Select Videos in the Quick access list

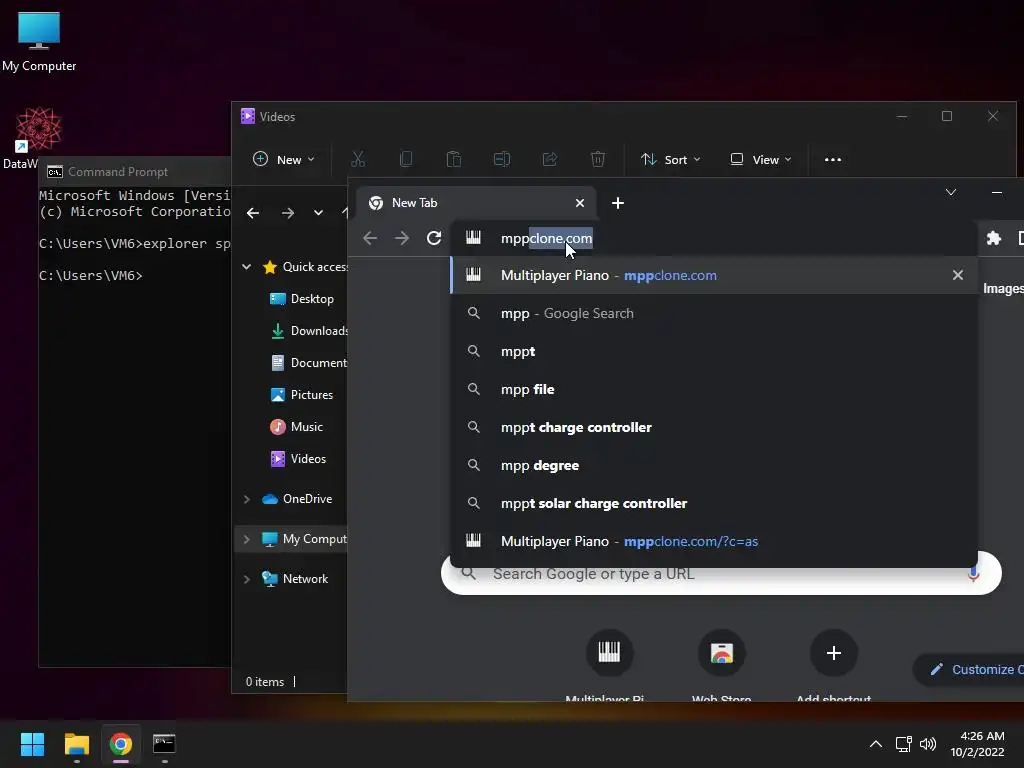pyautogui.click(x=298, y=458)
